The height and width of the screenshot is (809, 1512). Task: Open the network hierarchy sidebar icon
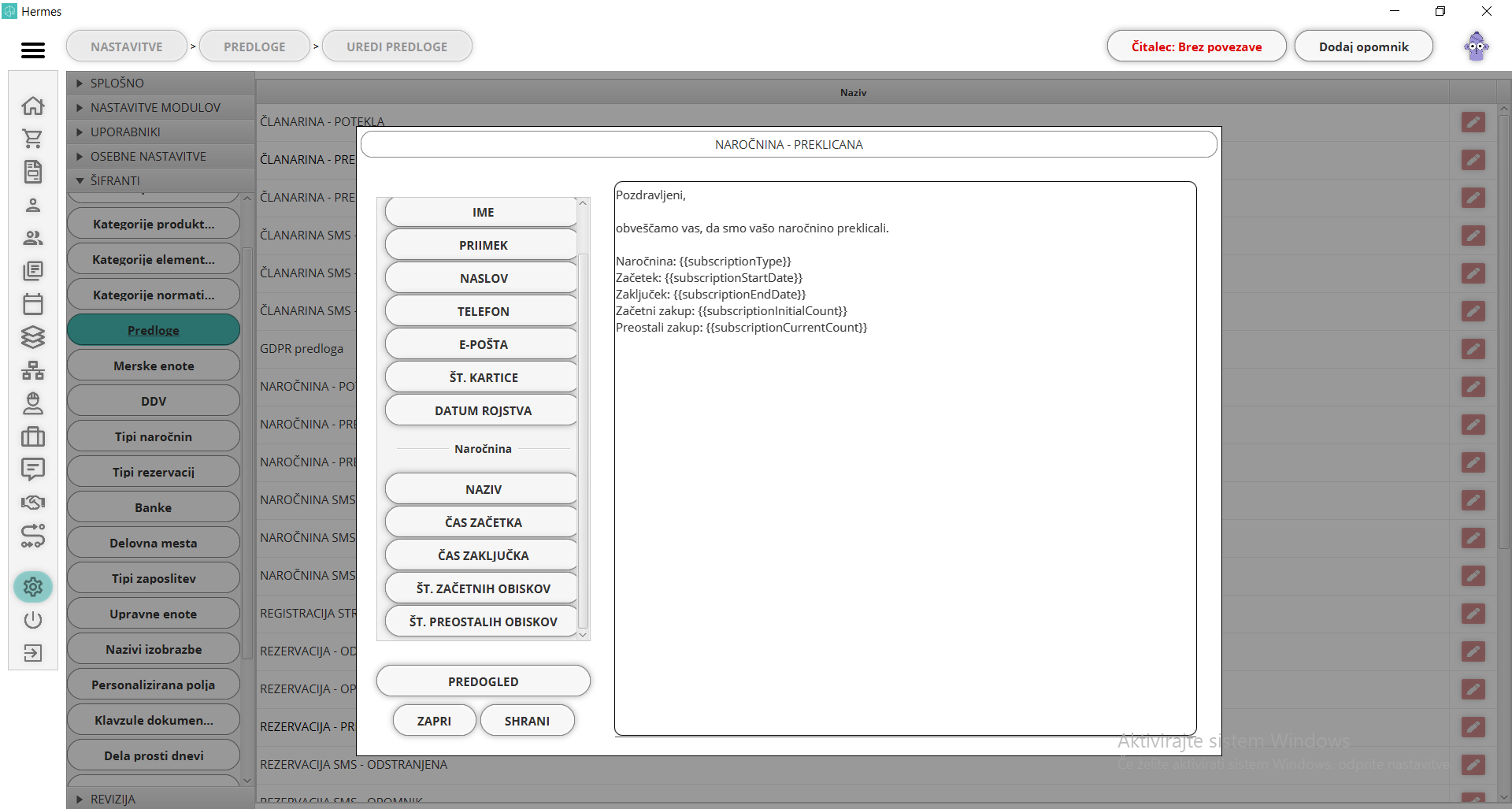click(x=32, y=370)
